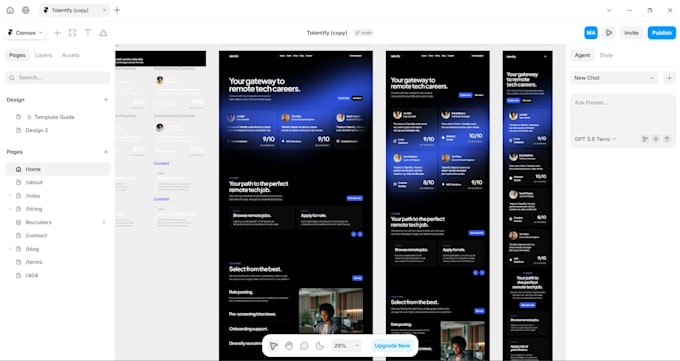680x361 pixels.
Task: Select the Hand pan tool
Action: (289, 346)
